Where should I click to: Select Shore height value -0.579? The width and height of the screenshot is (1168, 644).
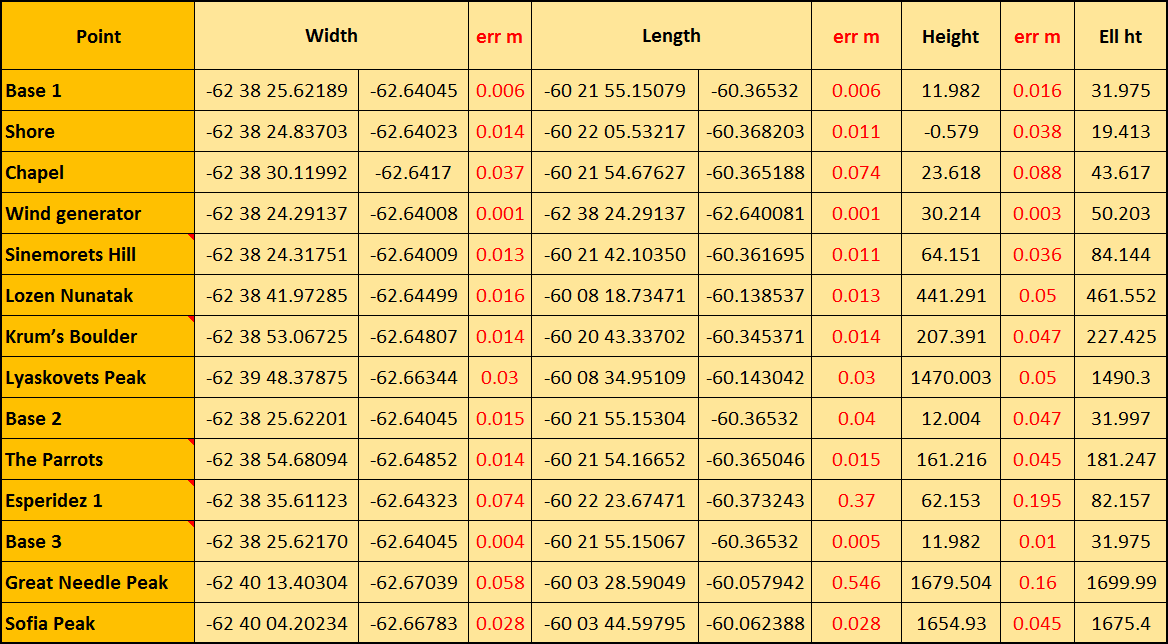click(950, 132)
